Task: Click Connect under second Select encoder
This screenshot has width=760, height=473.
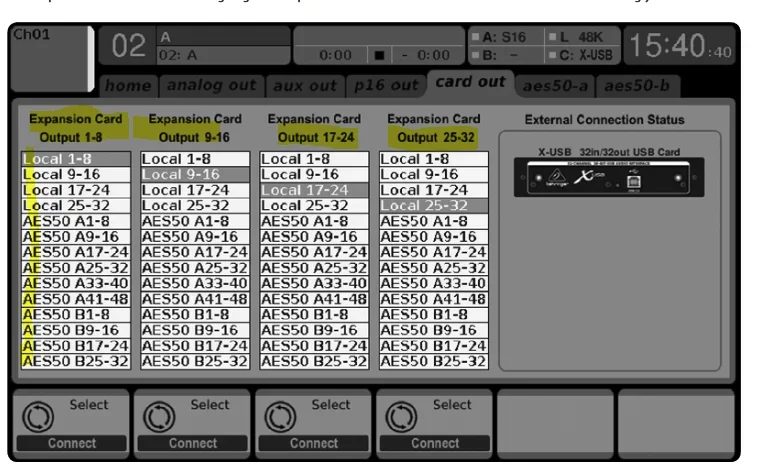Action: (x=193, y=443)
